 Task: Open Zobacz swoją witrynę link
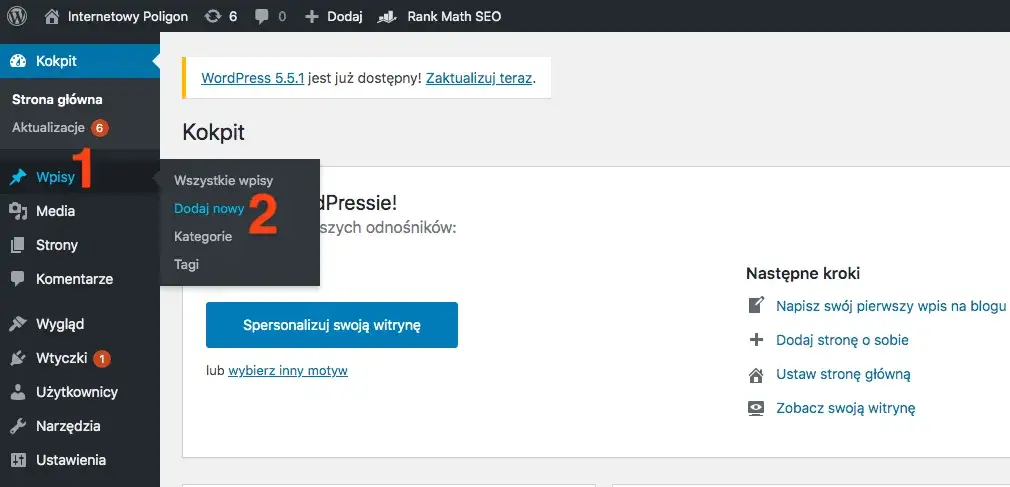pos(846,408)
